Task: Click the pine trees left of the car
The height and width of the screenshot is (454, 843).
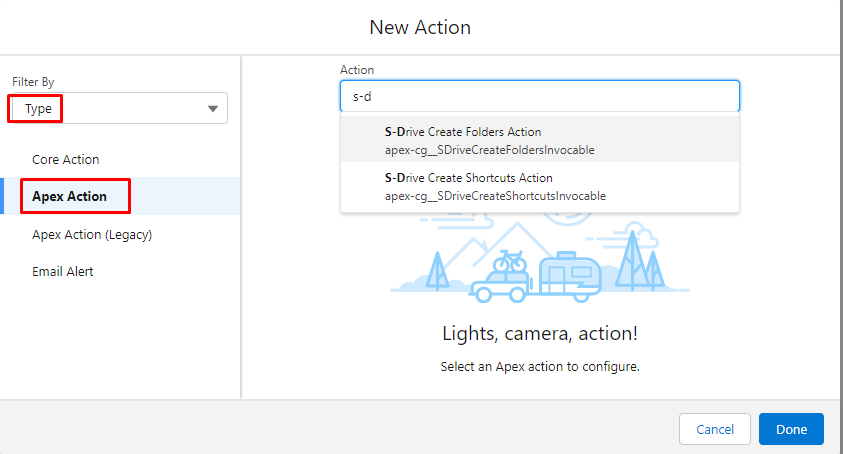Action: pos(437,268)
